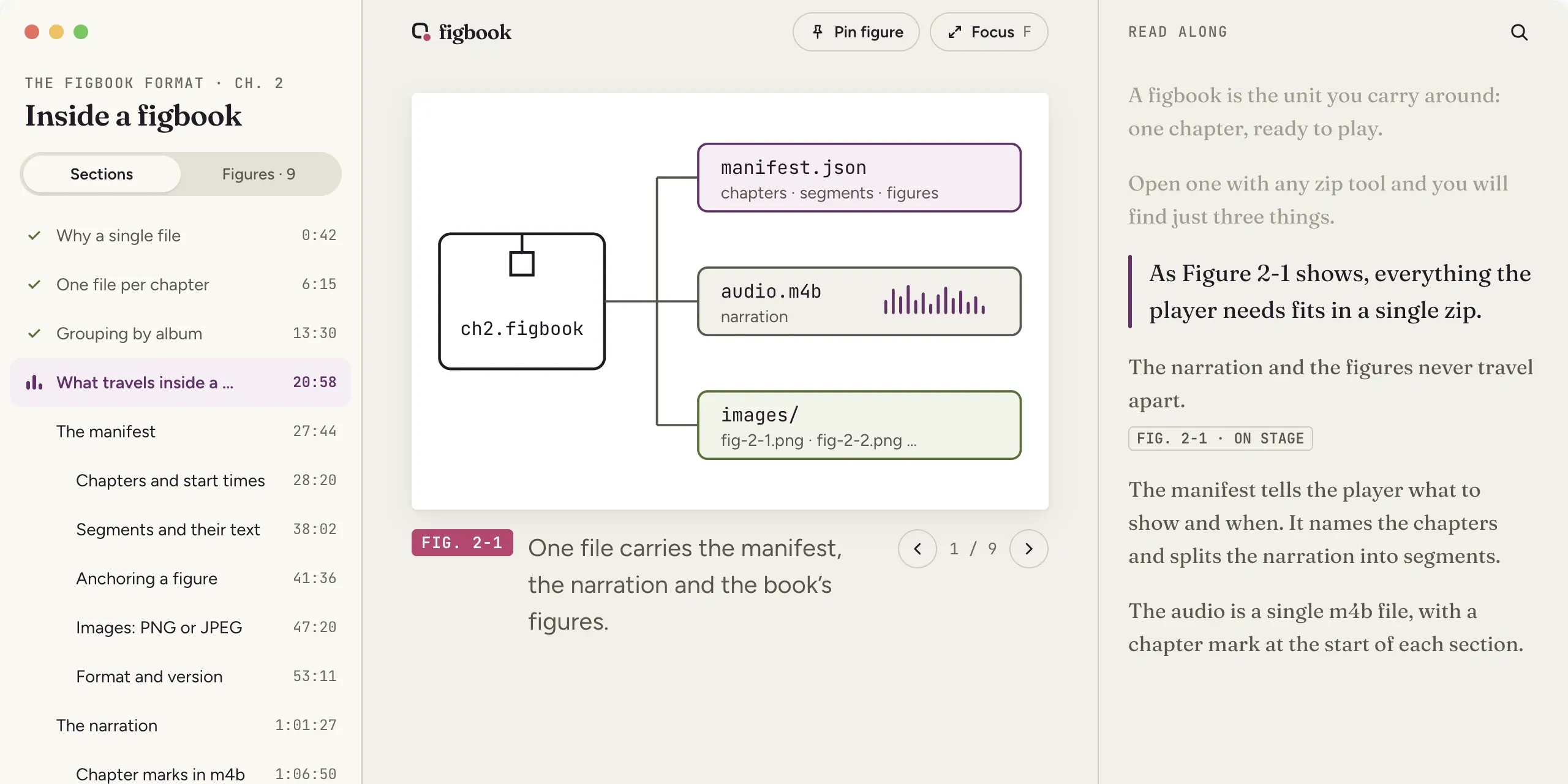This screenshot has height=784, width=1568.
Task: Click the FIG. 2-1 · ON STAGE tag
Action: point(1220,439)
